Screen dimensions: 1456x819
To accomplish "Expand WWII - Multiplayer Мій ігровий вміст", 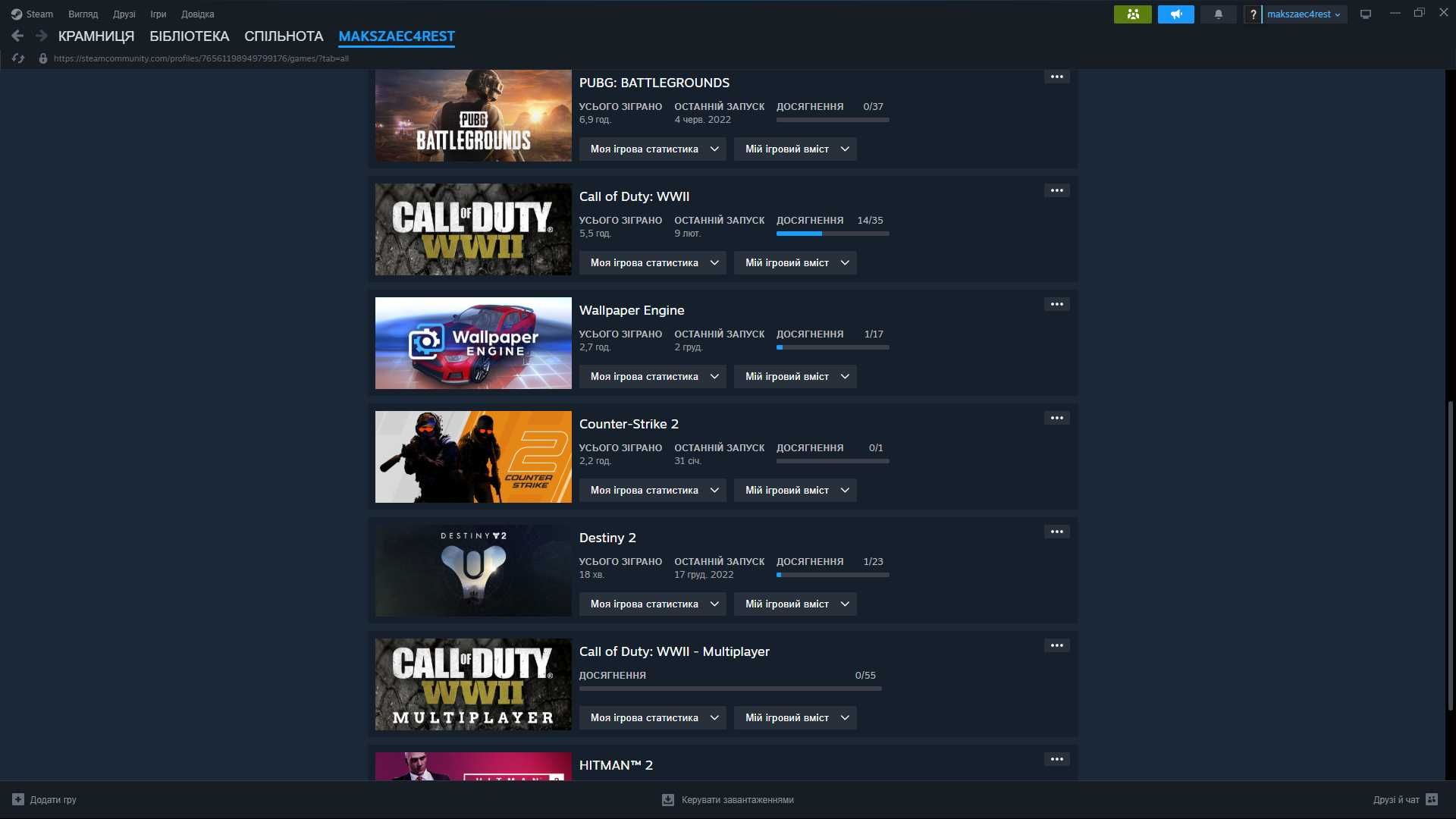I will 795,717.
